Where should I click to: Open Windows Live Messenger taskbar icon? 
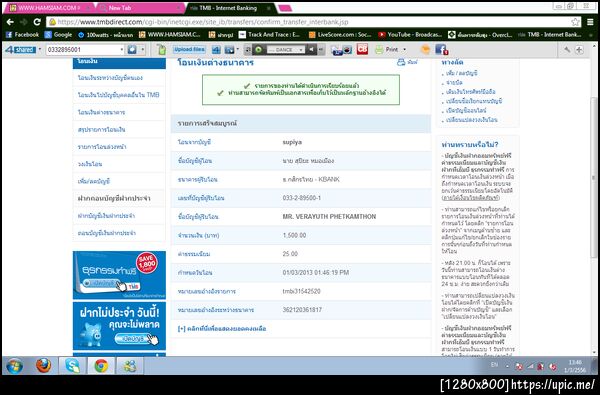(x=130, y=366)
